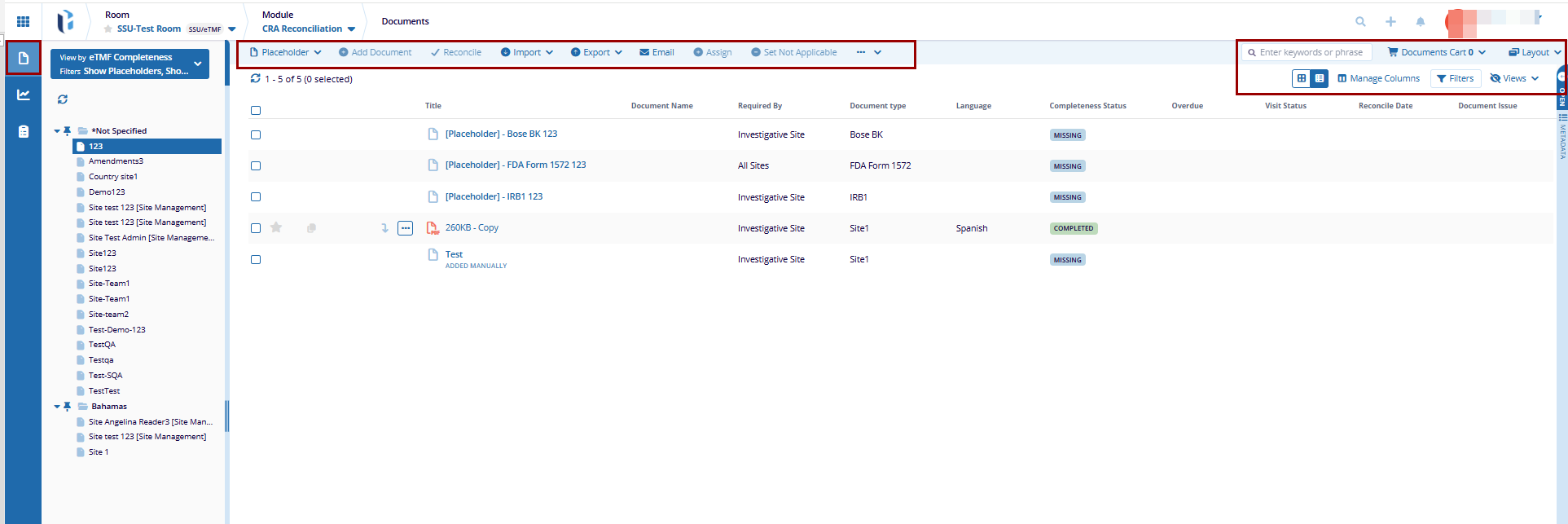Open row actions ellipsis for 260KB - Copy
This screenshot has height=524, width=1568.
[x=405, y=228]
